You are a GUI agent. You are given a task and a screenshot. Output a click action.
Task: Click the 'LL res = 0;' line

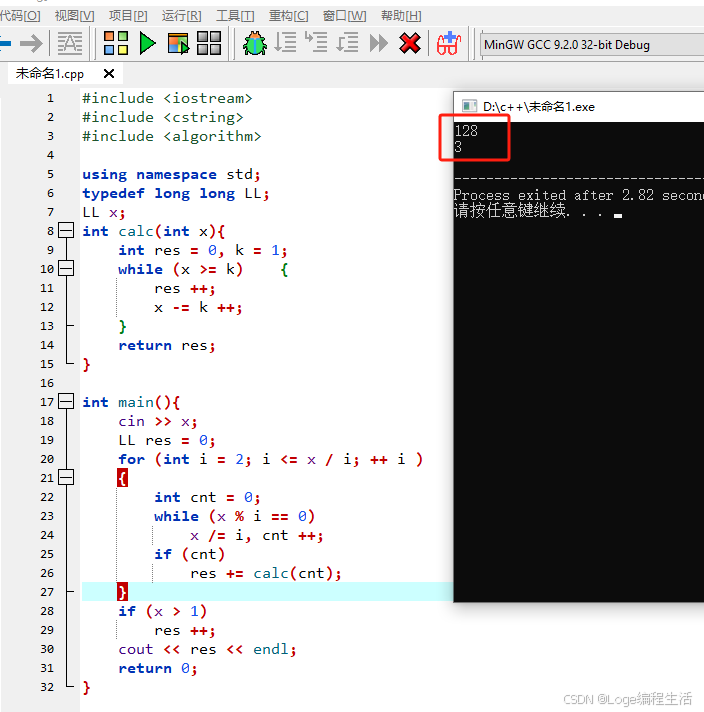tap(167, 440)
